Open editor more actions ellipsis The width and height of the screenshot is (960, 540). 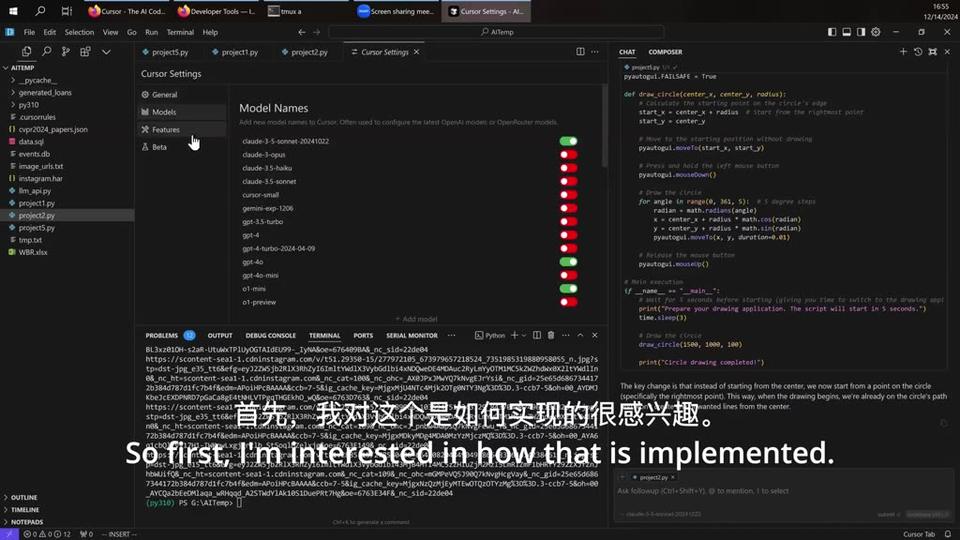(595, 51)
